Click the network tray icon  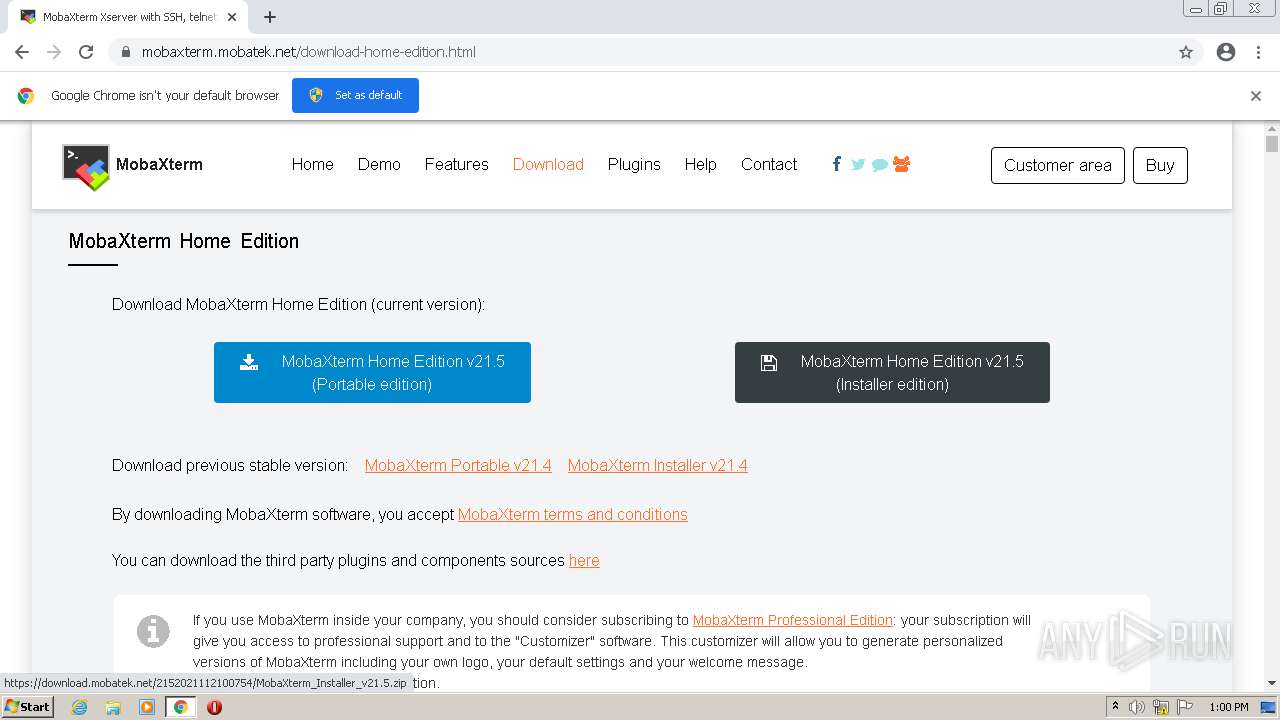1161,707
